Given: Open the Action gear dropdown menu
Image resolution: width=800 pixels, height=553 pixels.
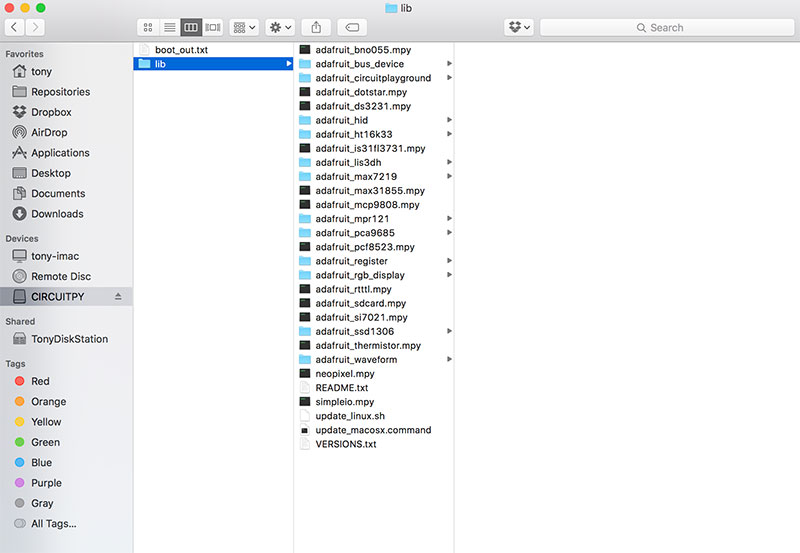Looking at the screenshot, I should tap(279, 27).
